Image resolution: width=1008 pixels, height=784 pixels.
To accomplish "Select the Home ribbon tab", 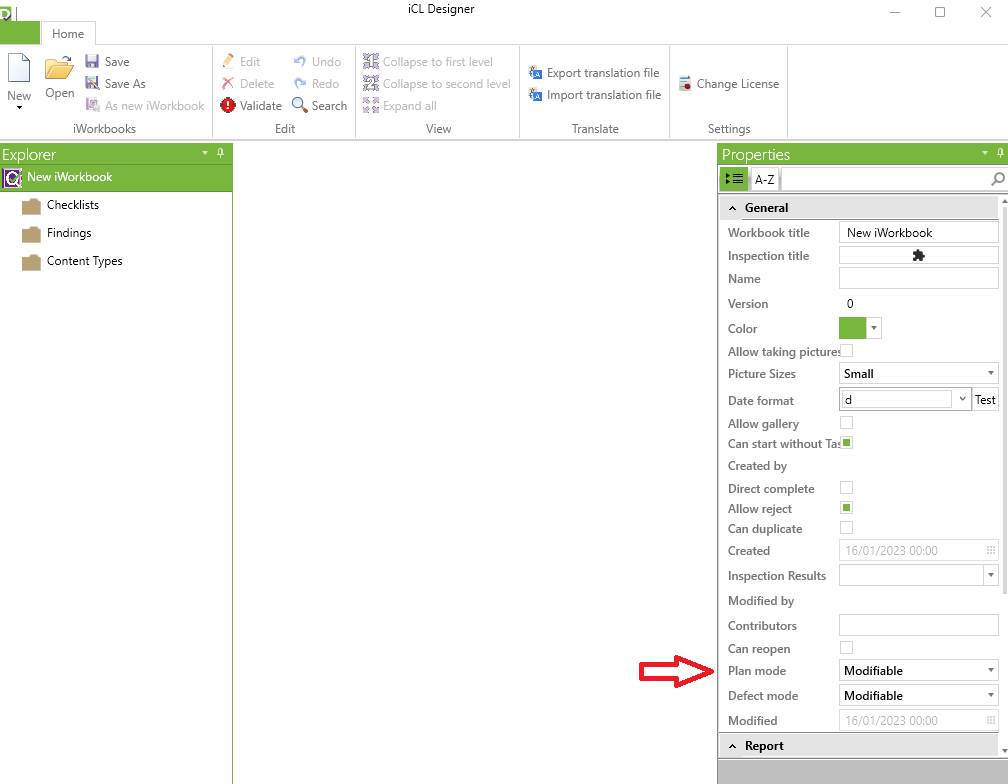I will [68, 34].
